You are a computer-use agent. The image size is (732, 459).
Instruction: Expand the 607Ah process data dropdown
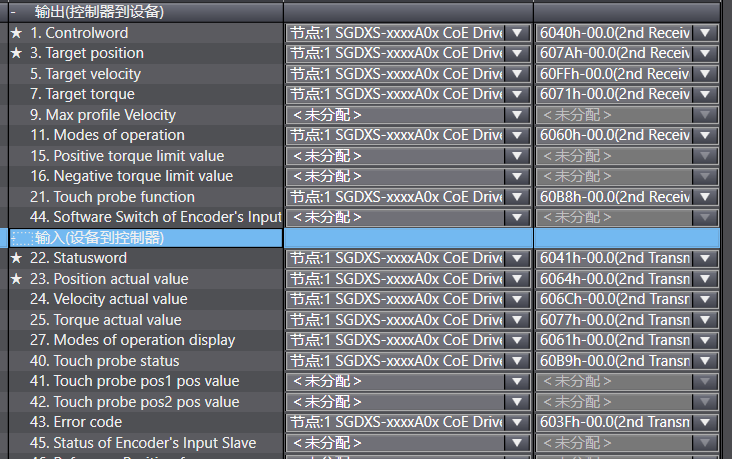point(707,53)
